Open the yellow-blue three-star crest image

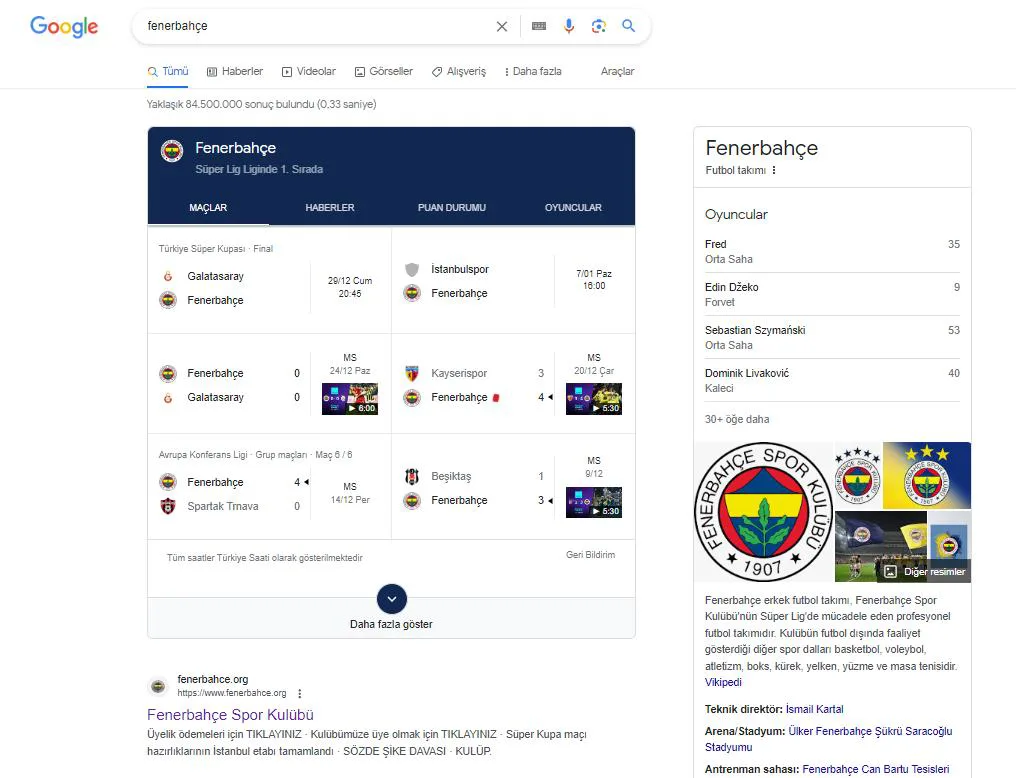[x=927, y=475]
